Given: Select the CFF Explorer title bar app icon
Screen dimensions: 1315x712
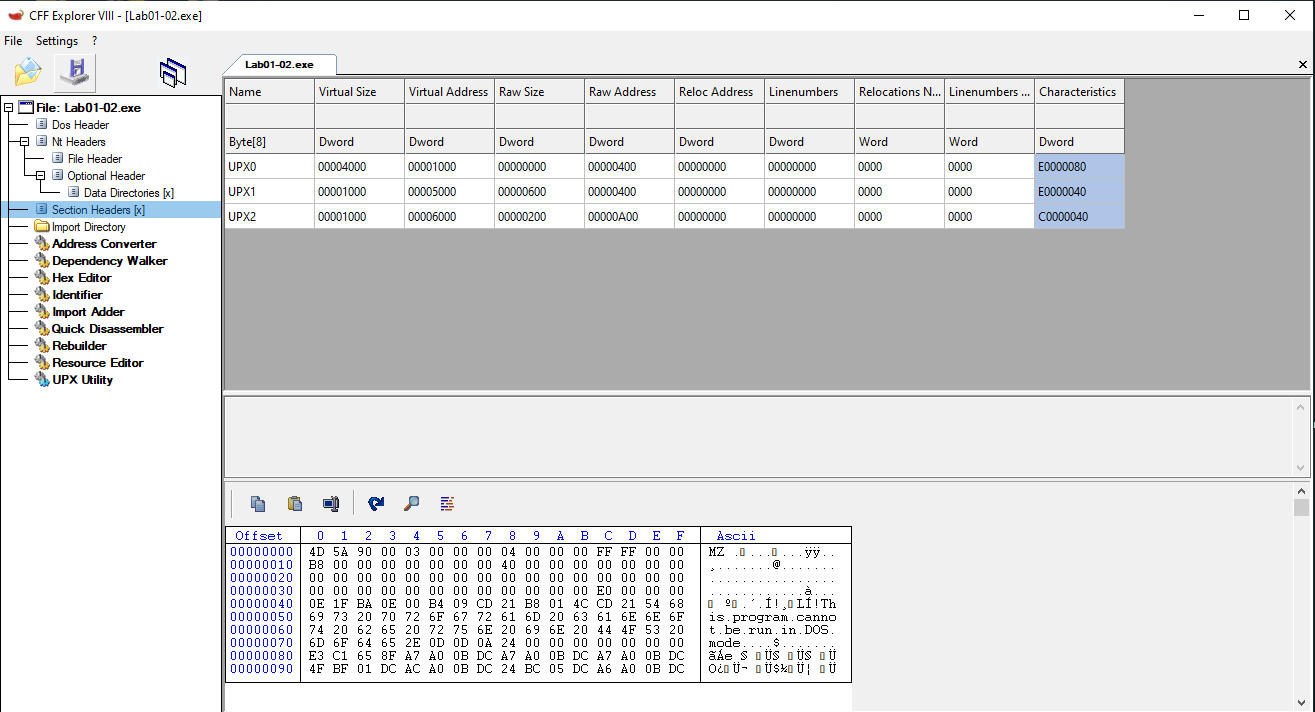Looking at the screenshot, I should 14,15.
